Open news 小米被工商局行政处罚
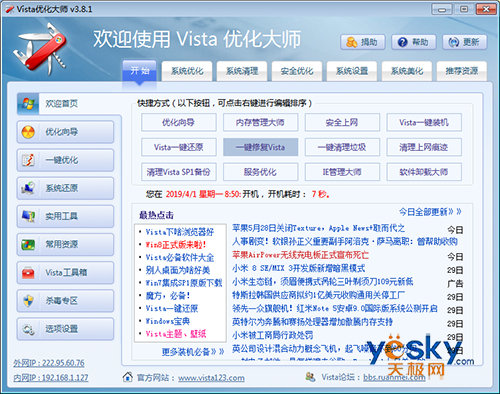 [x=272, y=335]
